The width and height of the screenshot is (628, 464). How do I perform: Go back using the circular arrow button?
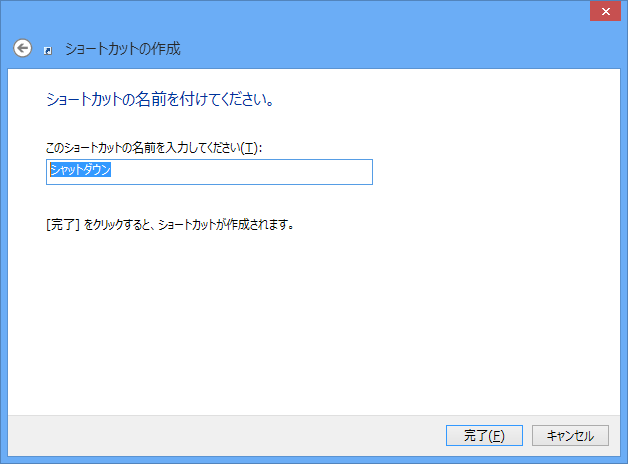point(22,48)
